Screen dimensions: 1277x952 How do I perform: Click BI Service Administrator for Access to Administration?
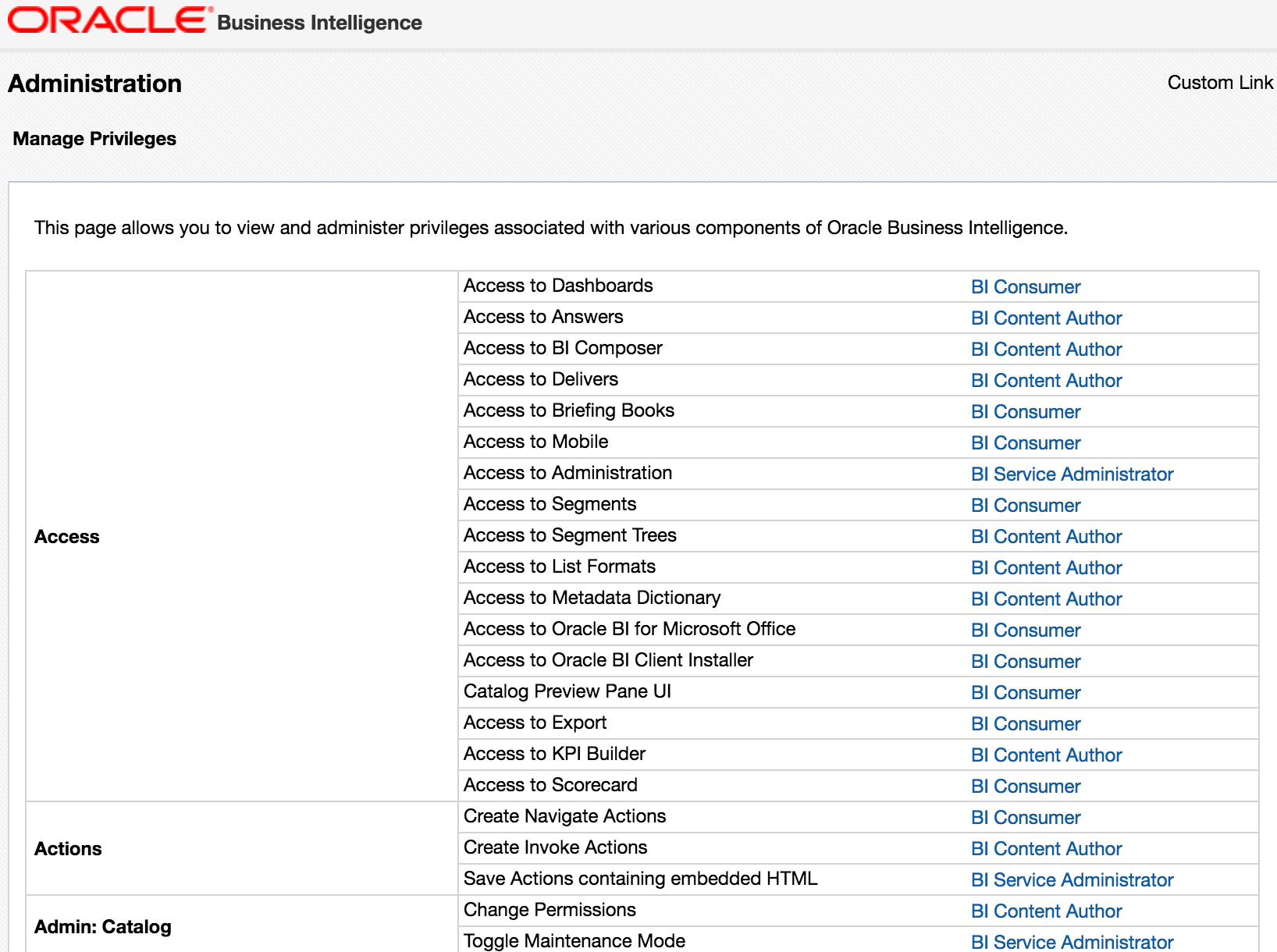tap(1072, 474)
